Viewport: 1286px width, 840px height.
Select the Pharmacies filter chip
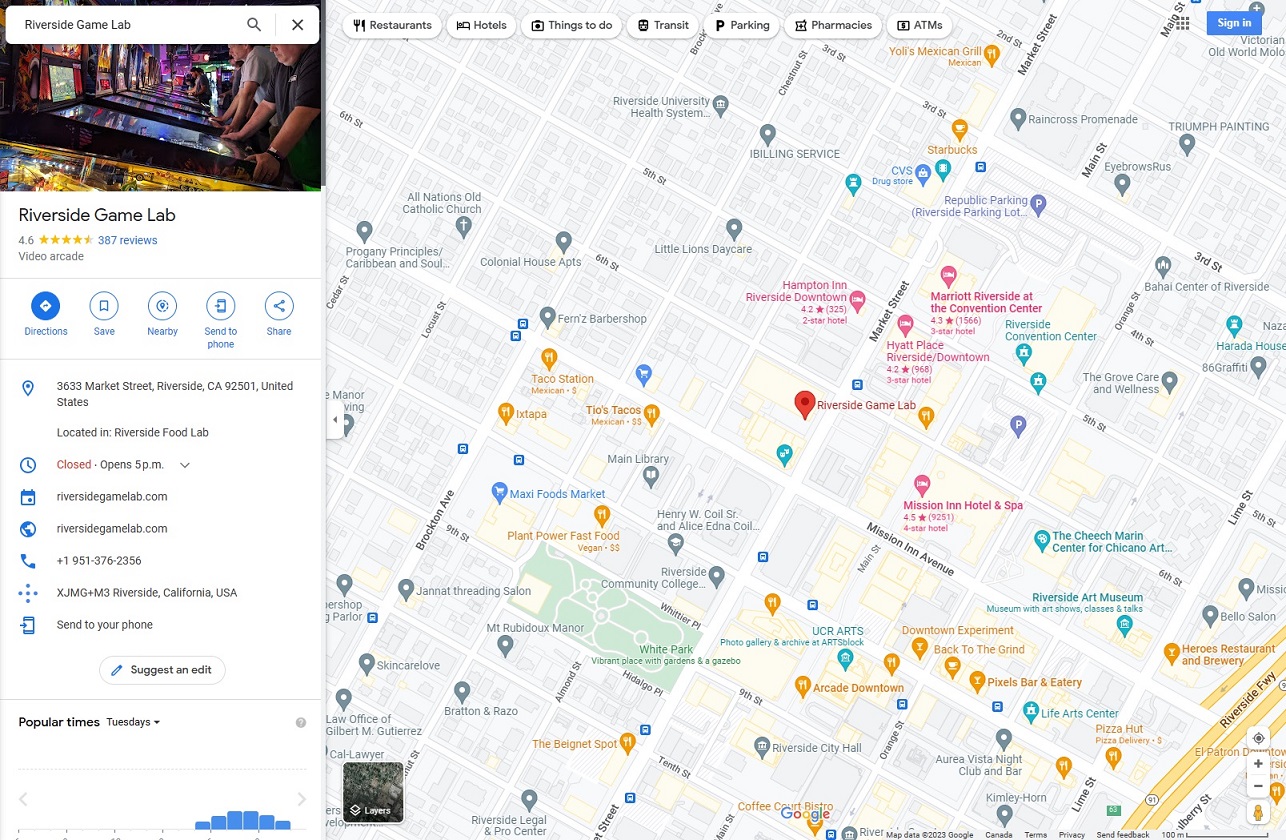pos(832,25)
